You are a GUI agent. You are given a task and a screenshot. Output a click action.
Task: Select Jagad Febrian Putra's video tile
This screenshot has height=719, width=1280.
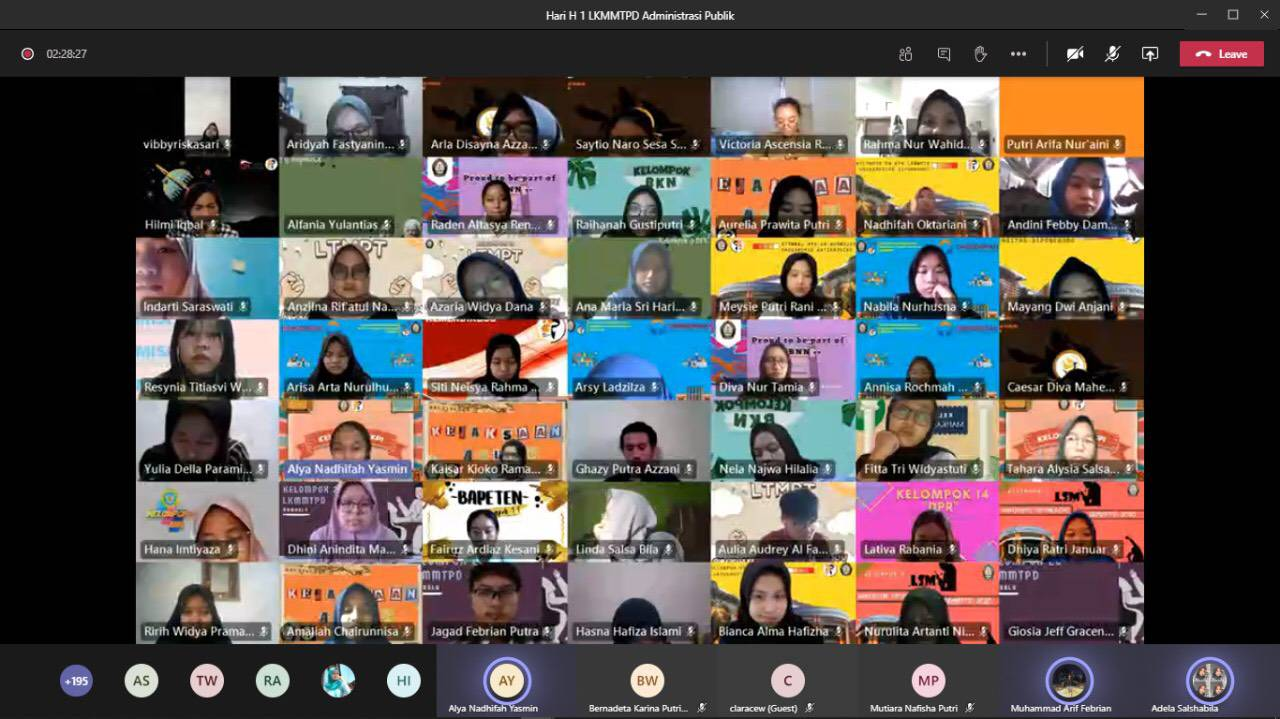coord(495,602)
